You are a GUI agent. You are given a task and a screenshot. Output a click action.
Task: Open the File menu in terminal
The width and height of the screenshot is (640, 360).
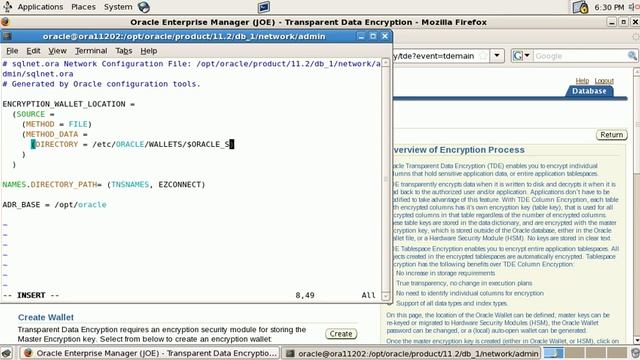click(x=12, y=51)
